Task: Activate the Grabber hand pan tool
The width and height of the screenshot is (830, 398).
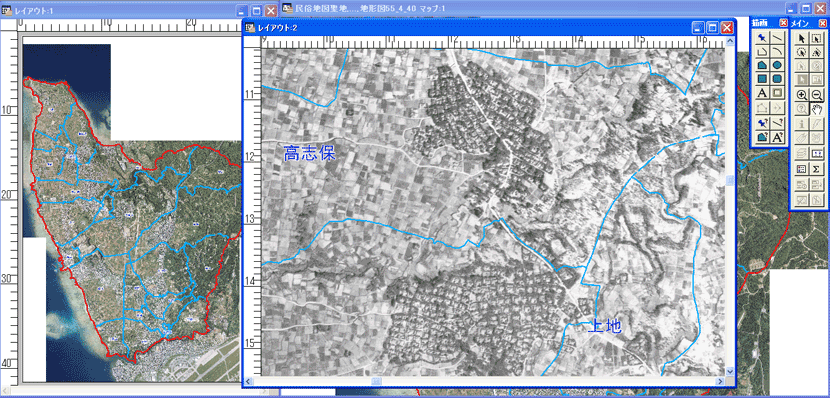Action: pyautogui.click(x=816, y=109)
